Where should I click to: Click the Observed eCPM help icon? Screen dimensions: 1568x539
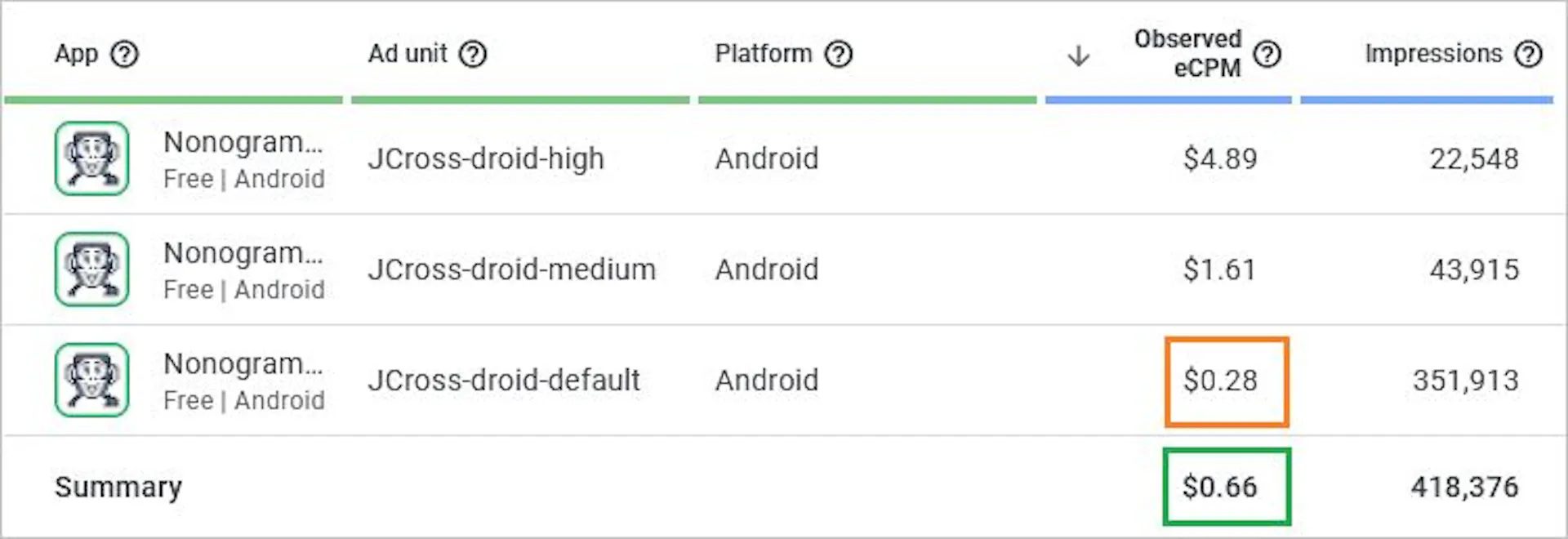(1267, 55)
